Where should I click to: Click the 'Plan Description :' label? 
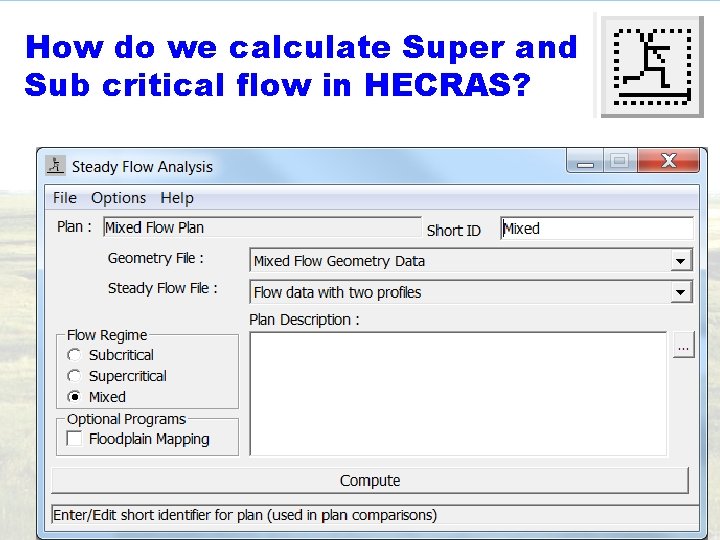pos(304,320)
